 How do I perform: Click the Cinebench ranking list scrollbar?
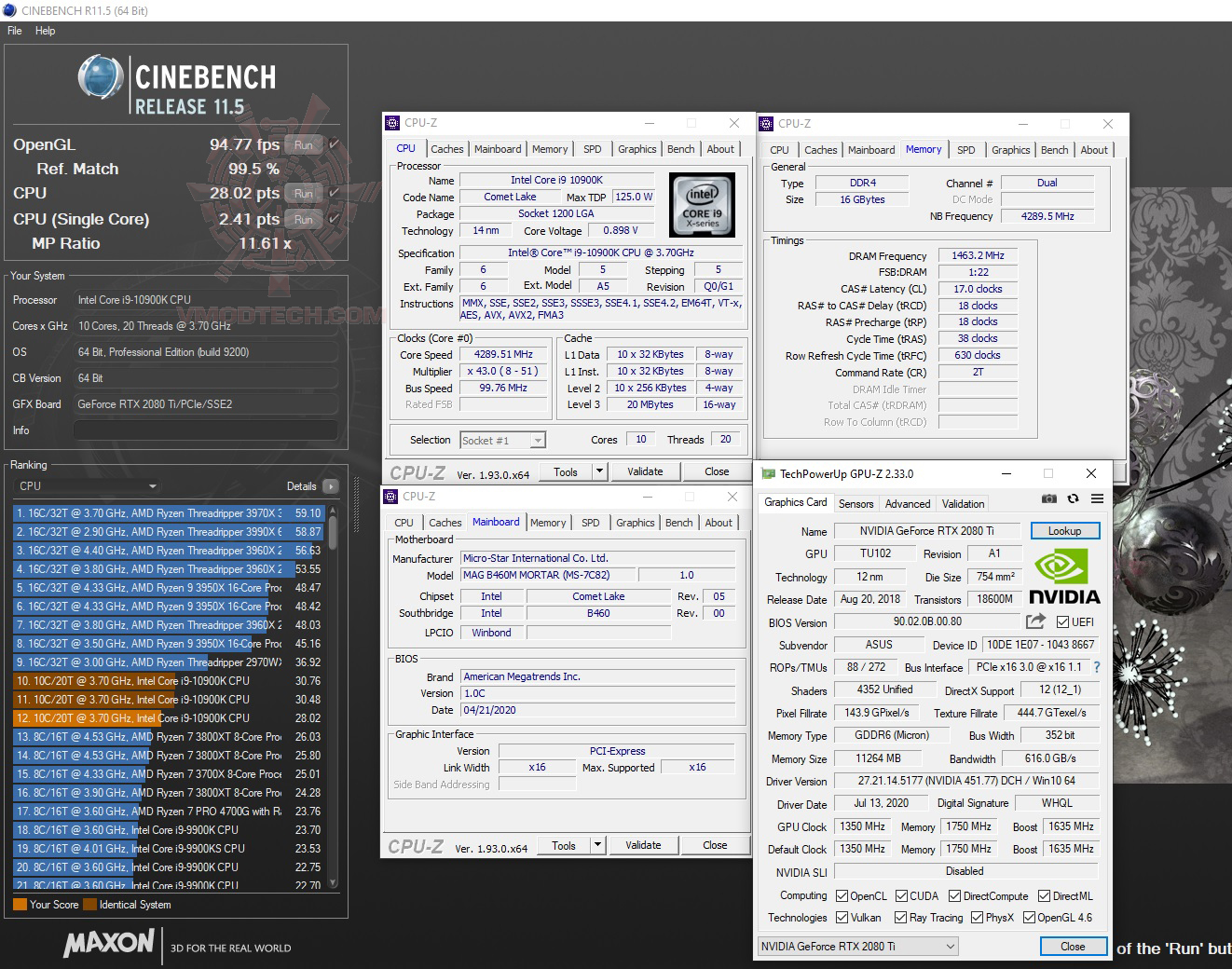coord(333,699)
